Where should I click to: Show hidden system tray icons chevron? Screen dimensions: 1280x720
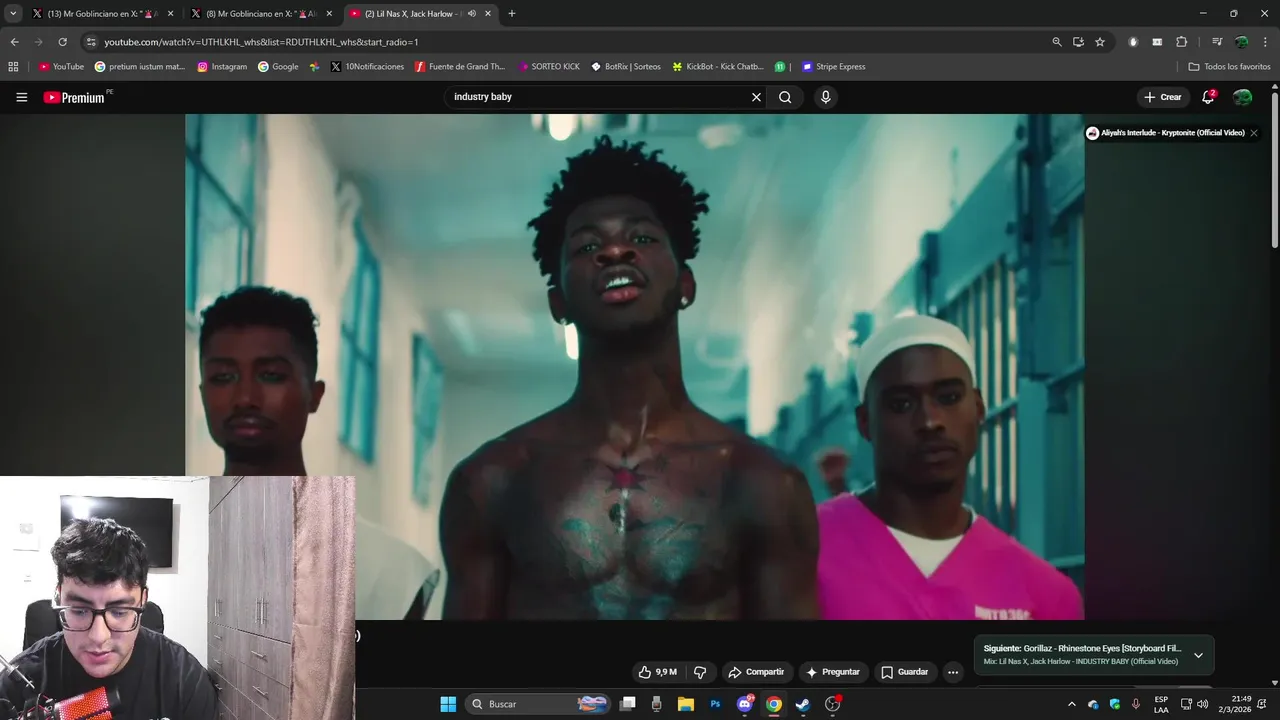click(1072, 704)
